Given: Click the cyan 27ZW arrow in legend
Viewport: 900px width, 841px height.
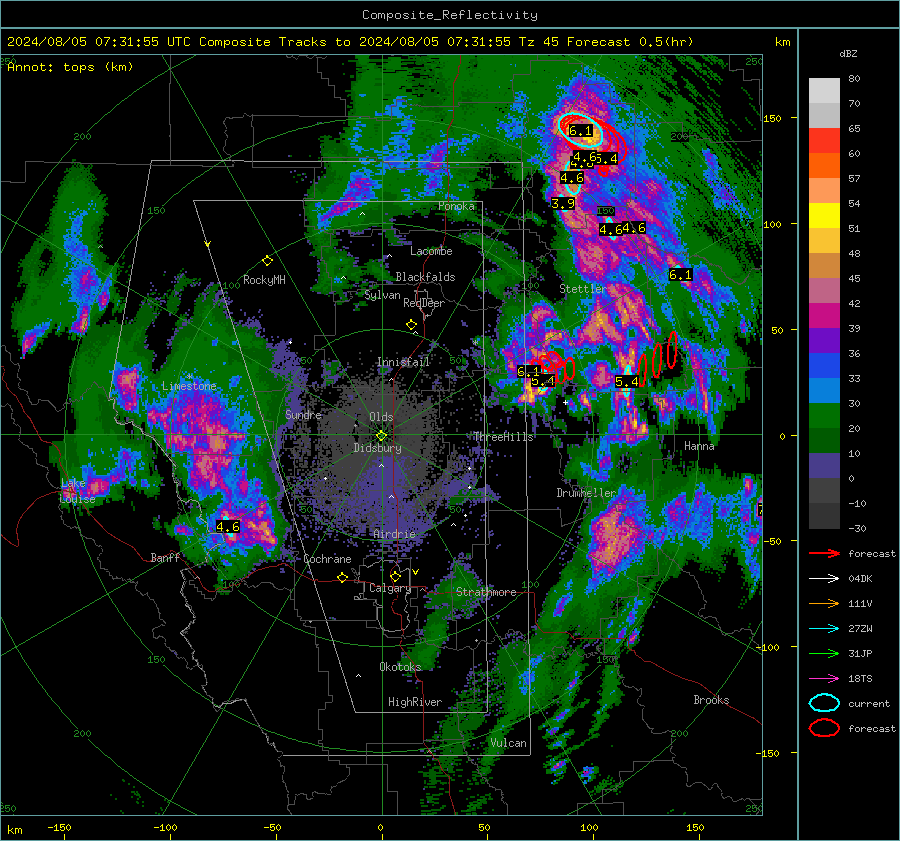Looking at the screenshot, I should (x=824, y=628).
